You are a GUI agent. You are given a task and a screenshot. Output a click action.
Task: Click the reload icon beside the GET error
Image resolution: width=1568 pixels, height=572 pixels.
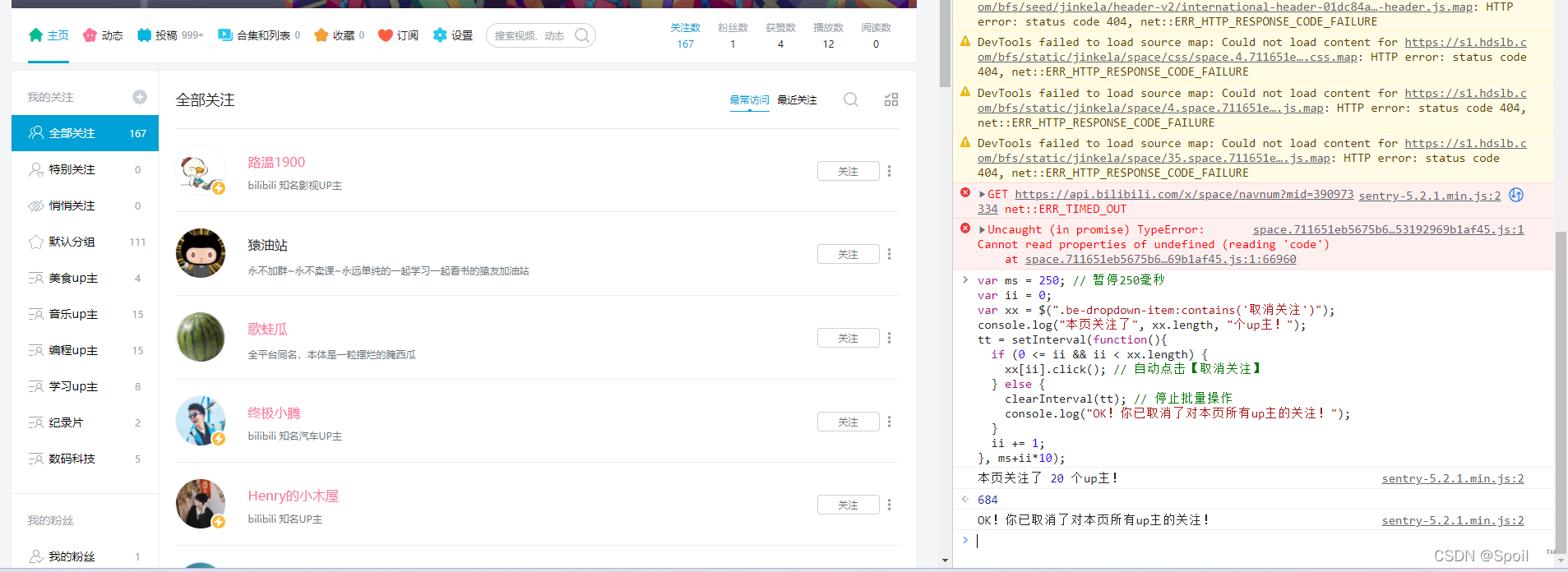pyautogui.click(x=1516, y=195)
